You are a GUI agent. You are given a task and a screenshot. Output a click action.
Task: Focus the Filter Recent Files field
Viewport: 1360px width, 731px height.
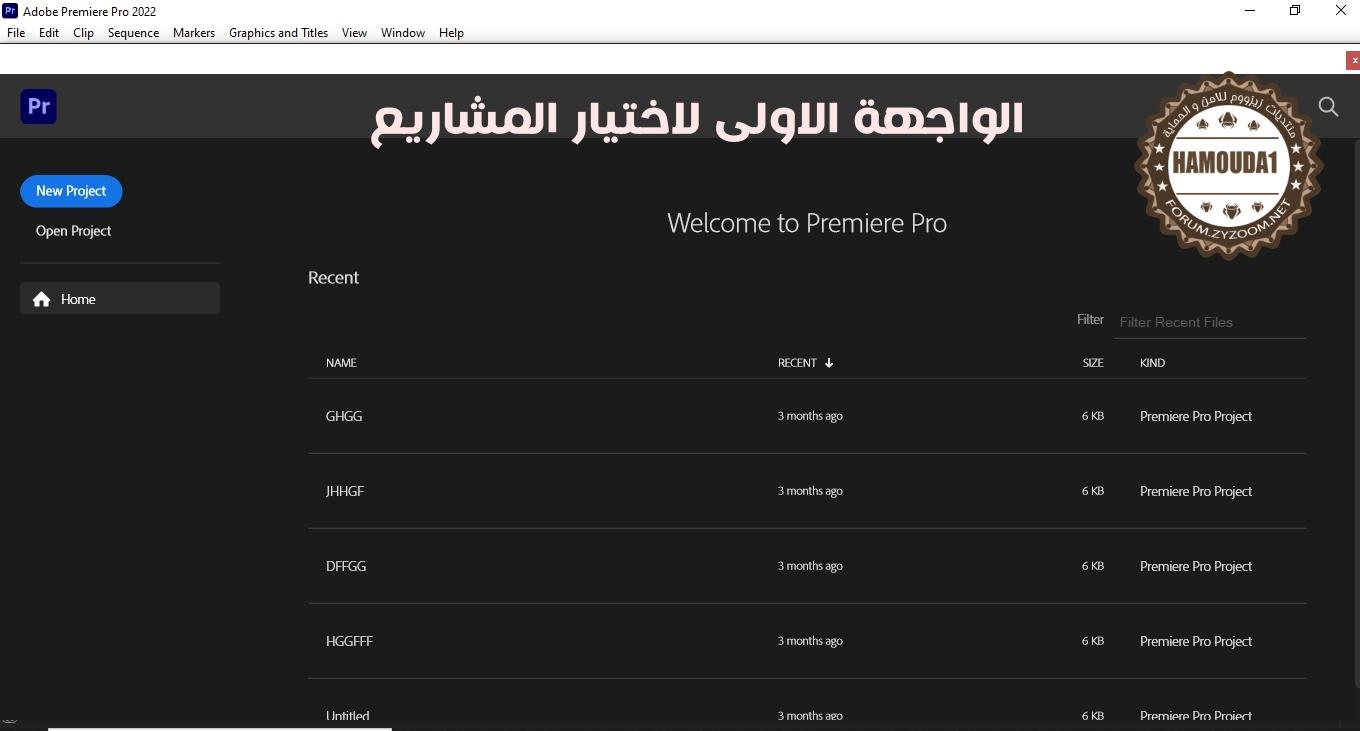coord(1210,322)
